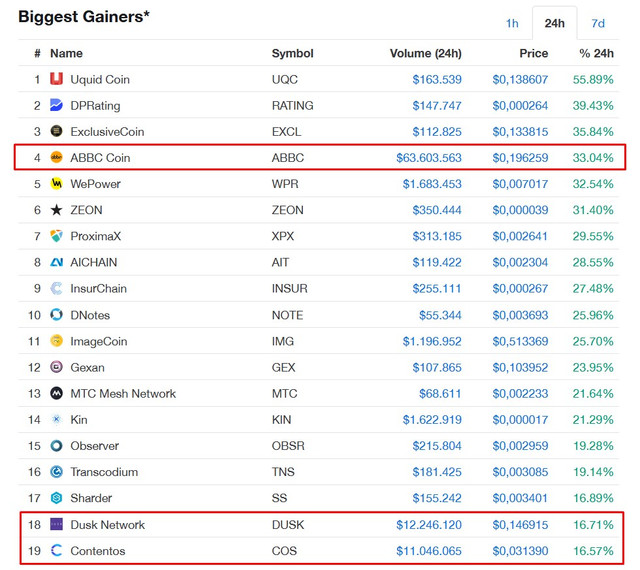This screenshot has width=640, height=570.
Task: Click ABBC volume $63.603.563
Action: click(429, 158)
